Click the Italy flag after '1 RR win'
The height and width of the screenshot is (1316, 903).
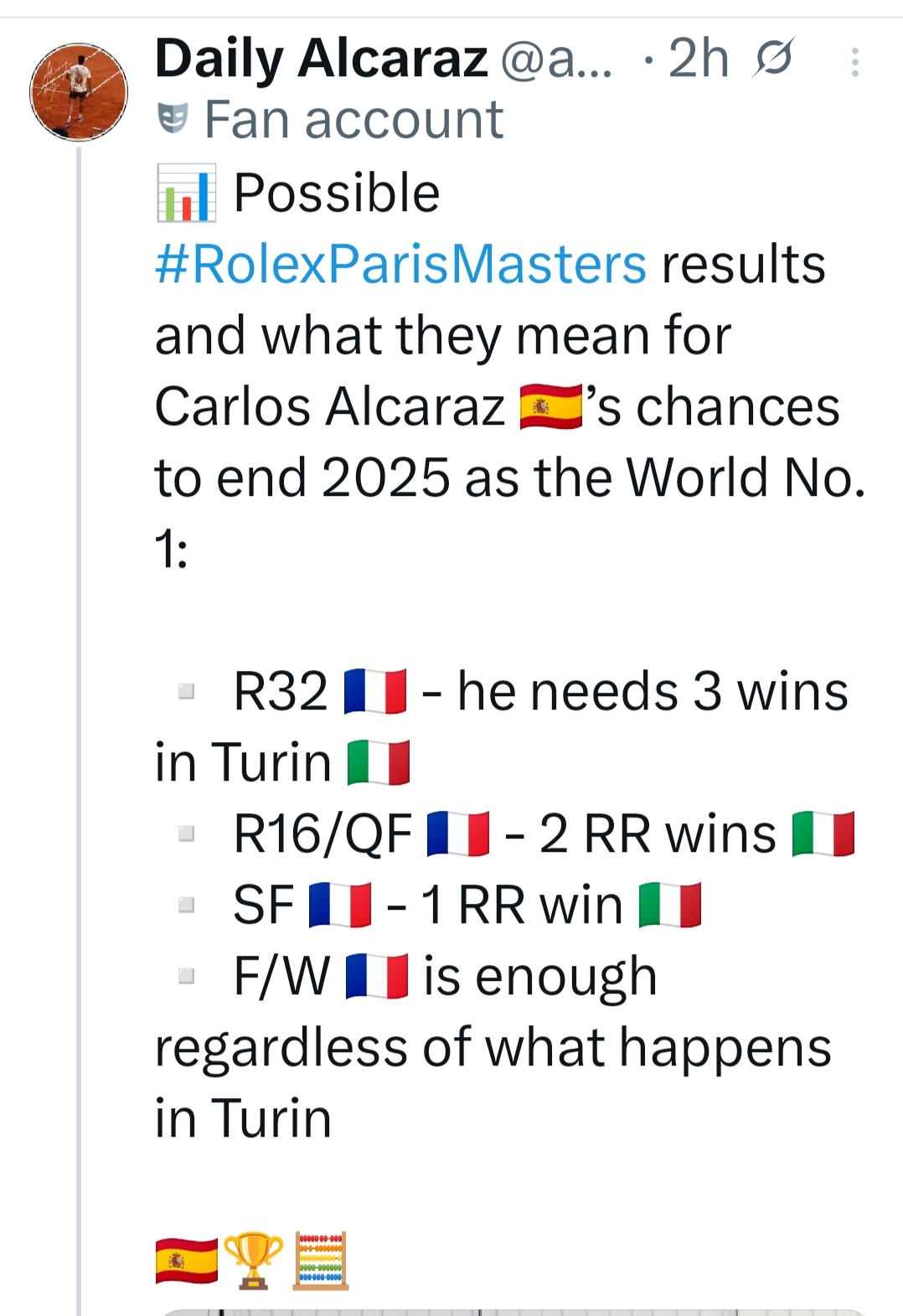click(x=670, y=906)
